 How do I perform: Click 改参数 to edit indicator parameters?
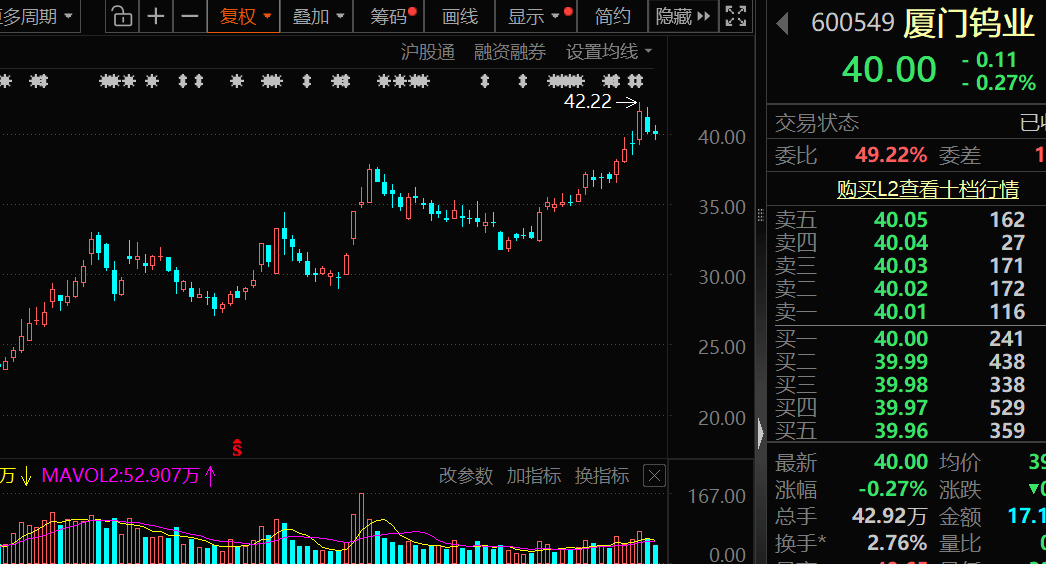pyautogui.click(x=466, y=476)
